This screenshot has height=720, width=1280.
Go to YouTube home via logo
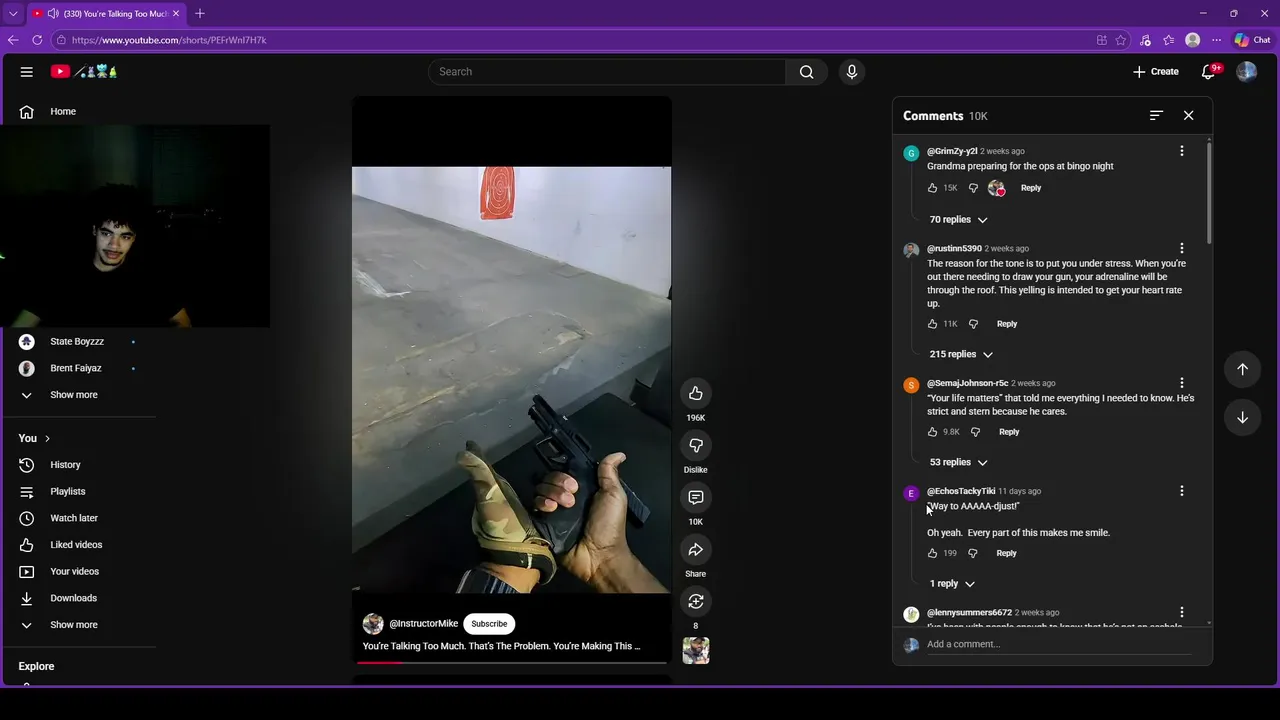point(84,72)
